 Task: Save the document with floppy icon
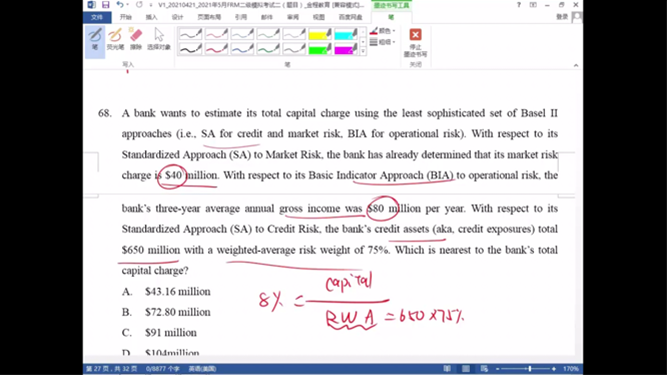(x=105, y=5)
